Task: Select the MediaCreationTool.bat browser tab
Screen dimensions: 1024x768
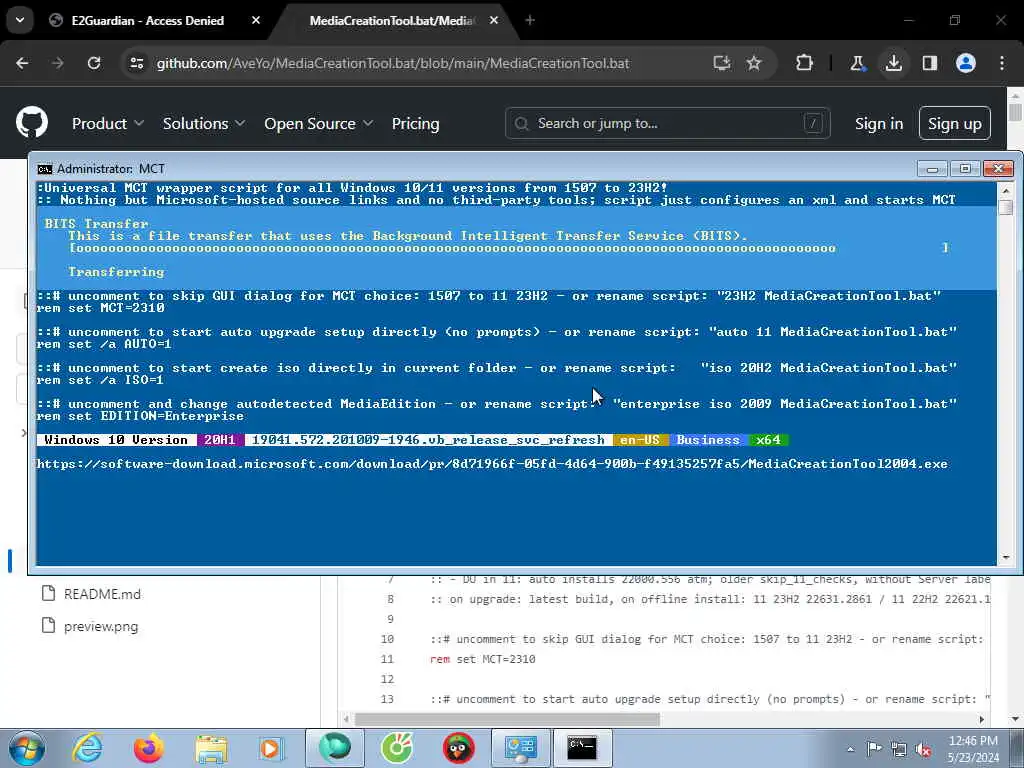Action: (x=392, y=21)
